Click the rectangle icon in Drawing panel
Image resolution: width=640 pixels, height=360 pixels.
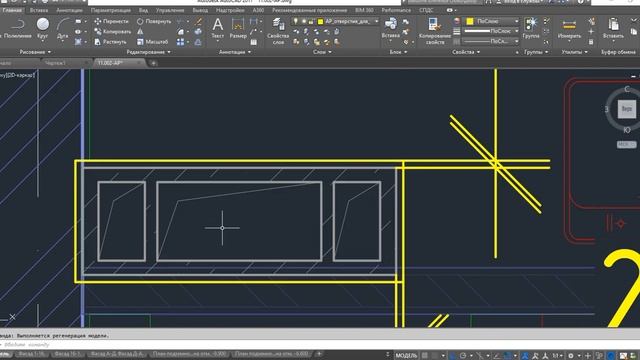78,21
